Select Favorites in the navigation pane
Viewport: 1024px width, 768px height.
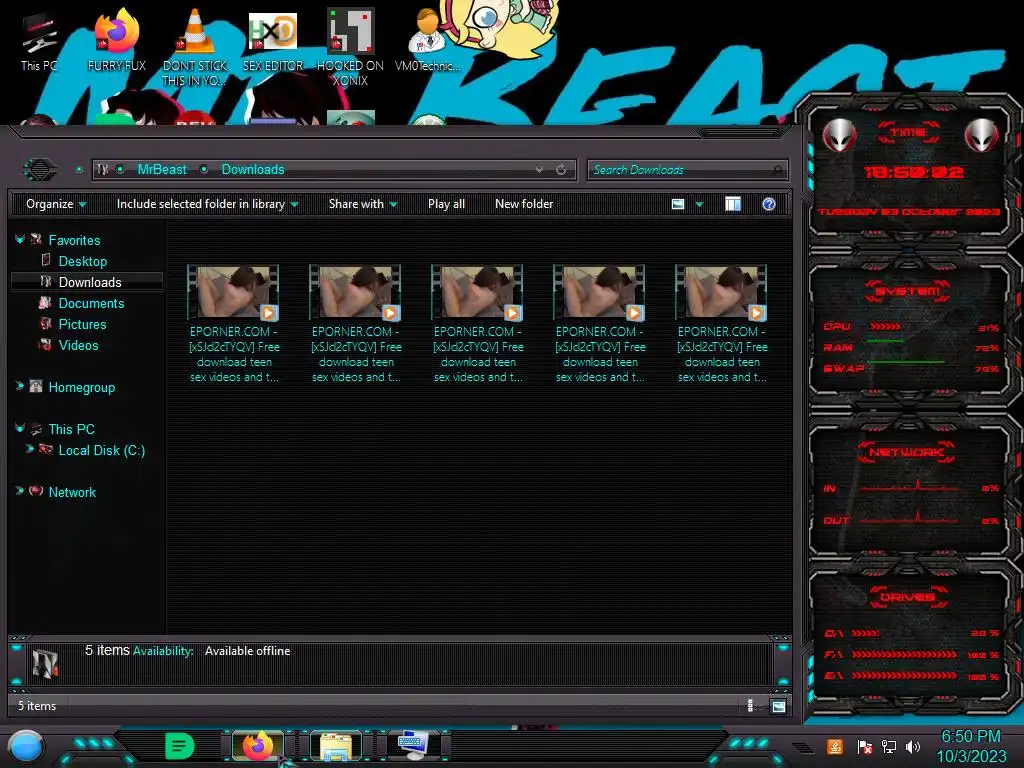[74, 240]
